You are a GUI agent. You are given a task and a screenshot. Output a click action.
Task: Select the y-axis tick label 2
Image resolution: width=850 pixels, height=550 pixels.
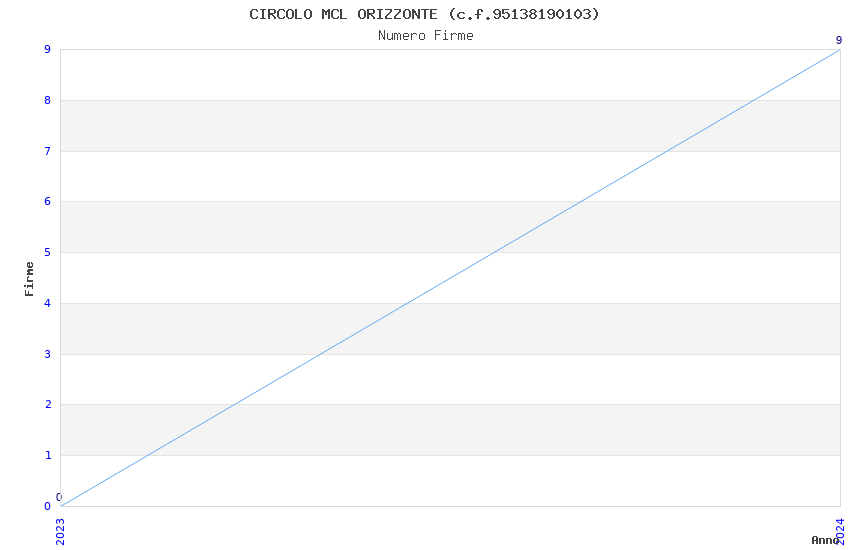(x=47, y=405)
